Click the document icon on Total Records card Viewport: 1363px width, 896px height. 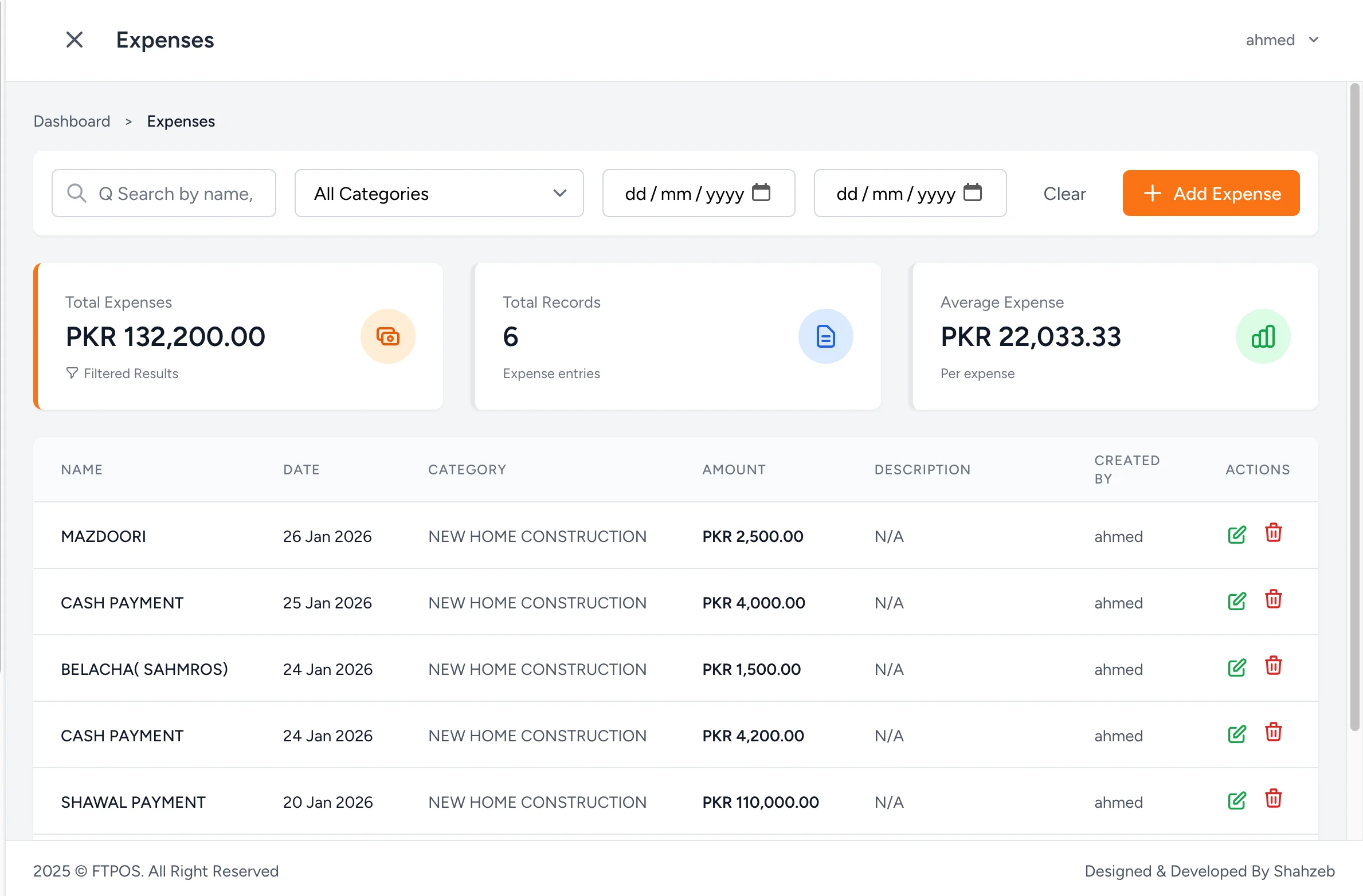pyautogui.click(x=825, y=336)
